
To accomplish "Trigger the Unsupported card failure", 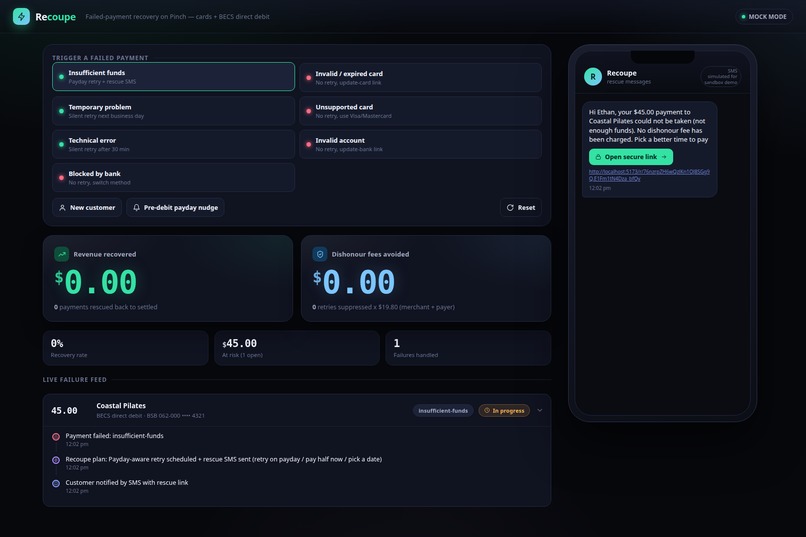I will (x=420, y=111).
